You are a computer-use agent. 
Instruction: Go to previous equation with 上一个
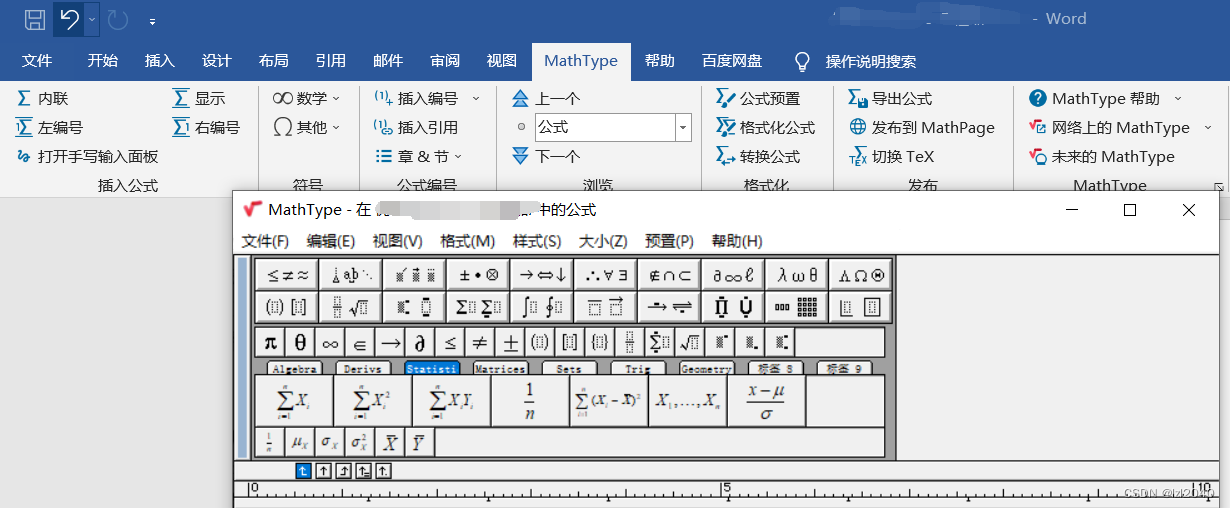click(x=546, y=98)
